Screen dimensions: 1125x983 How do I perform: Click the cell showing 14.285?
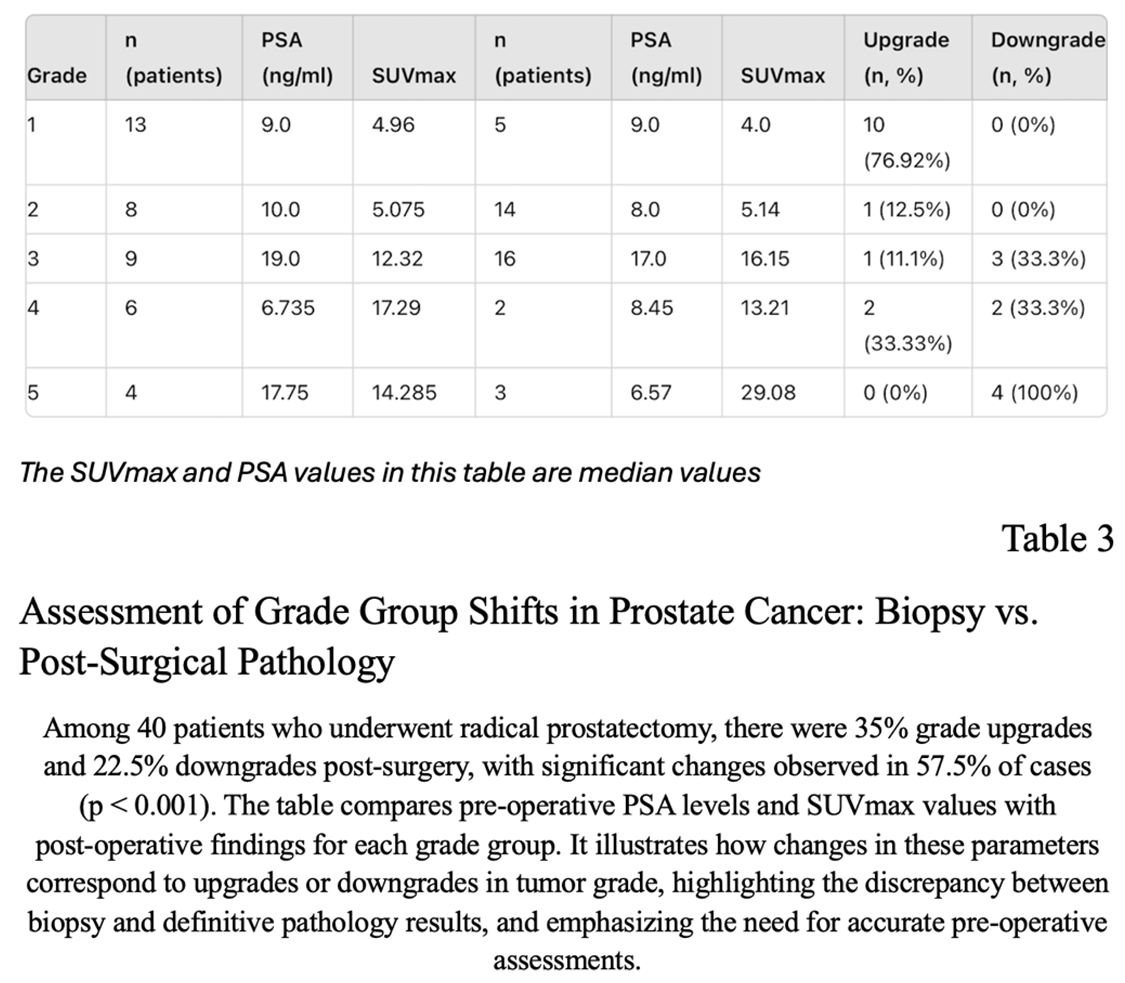pos(403,392)
